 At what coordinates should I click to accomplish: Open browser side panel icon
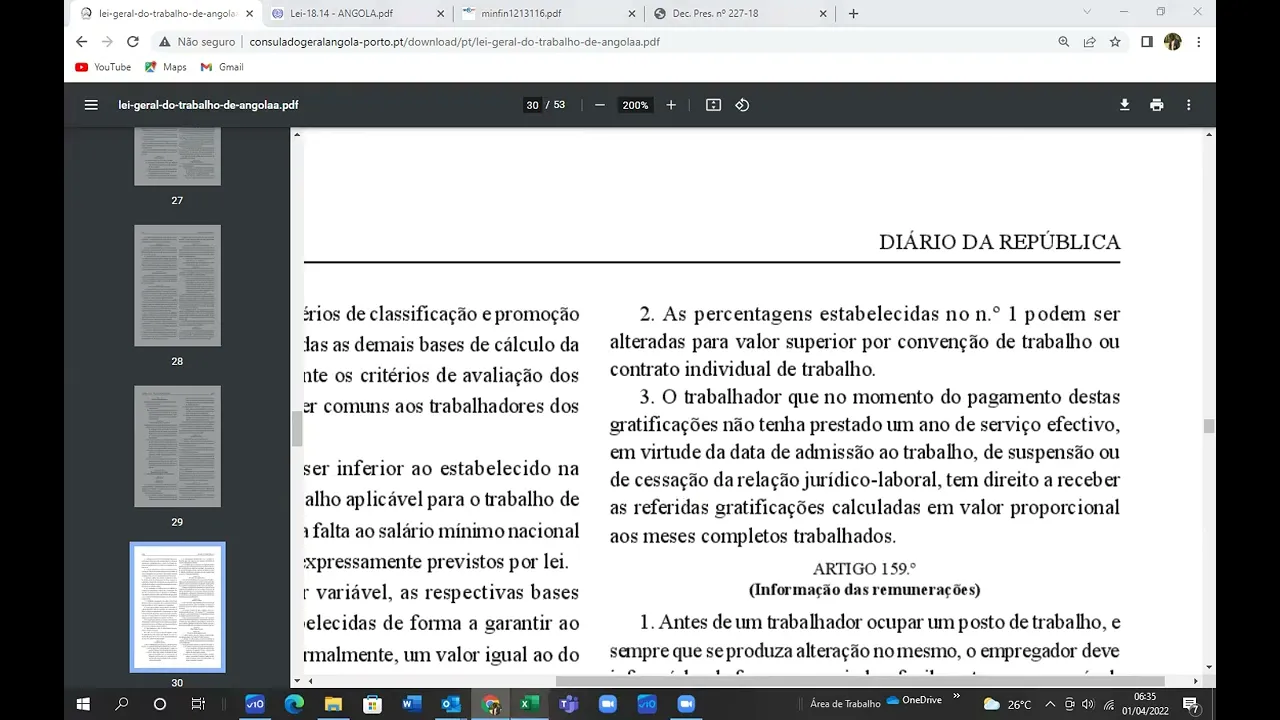(x=1147, y=42)
